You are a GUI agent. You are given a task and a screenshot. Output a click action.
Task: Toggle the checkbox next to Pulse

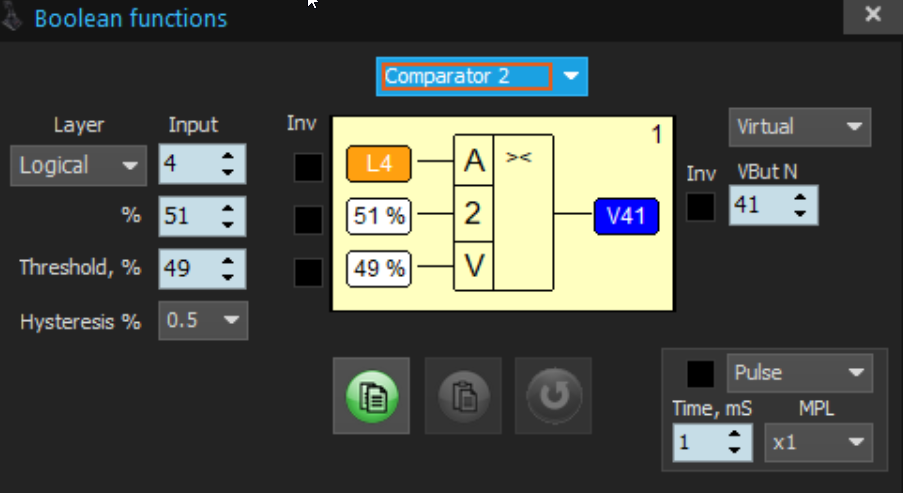coord(701,373)
